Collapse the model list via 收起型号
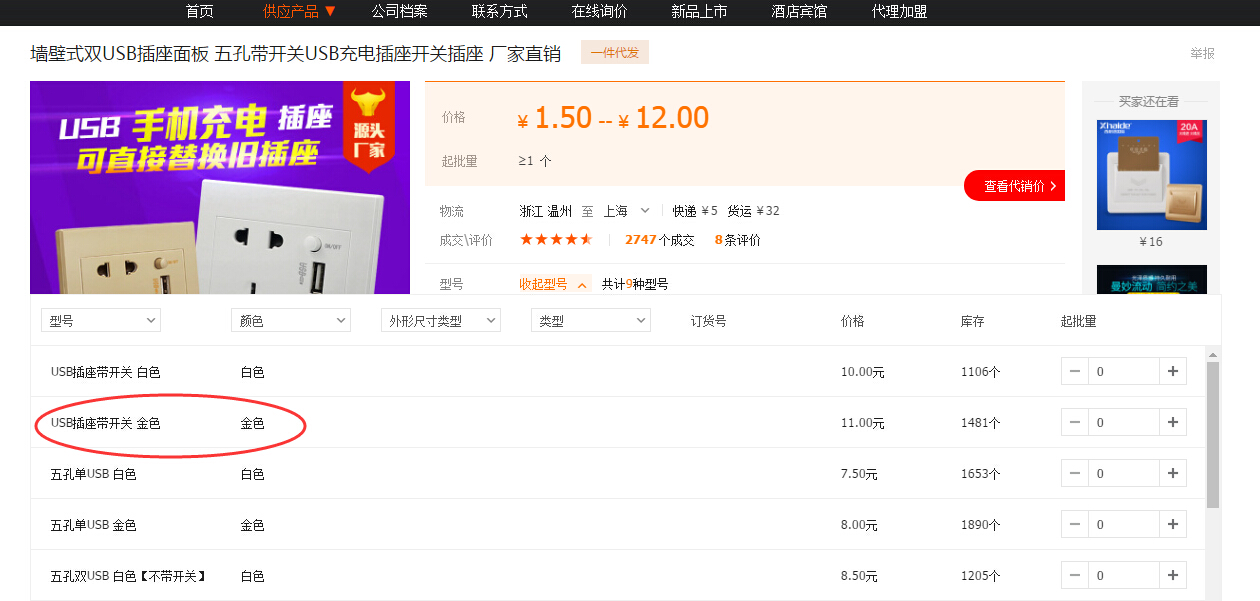Viewport: 1260px width, 601px height. 554,284
